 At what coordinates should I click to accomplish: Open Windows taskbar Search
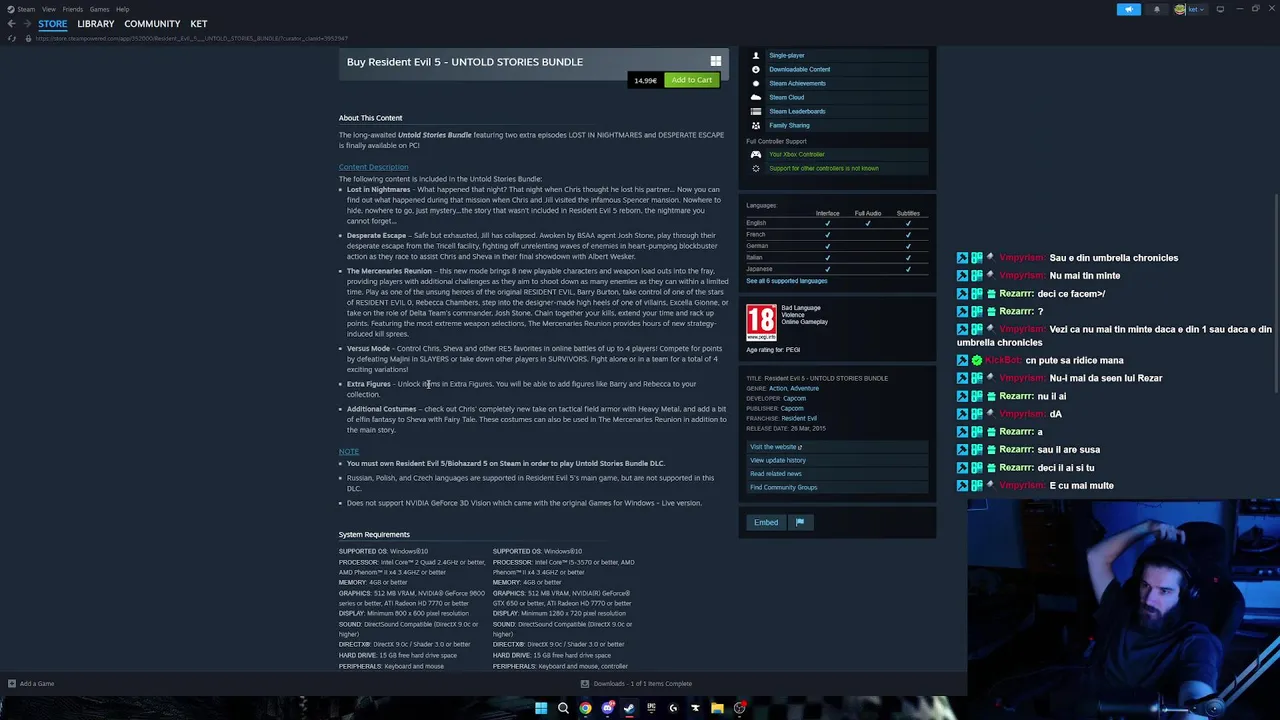click(563, 708)
